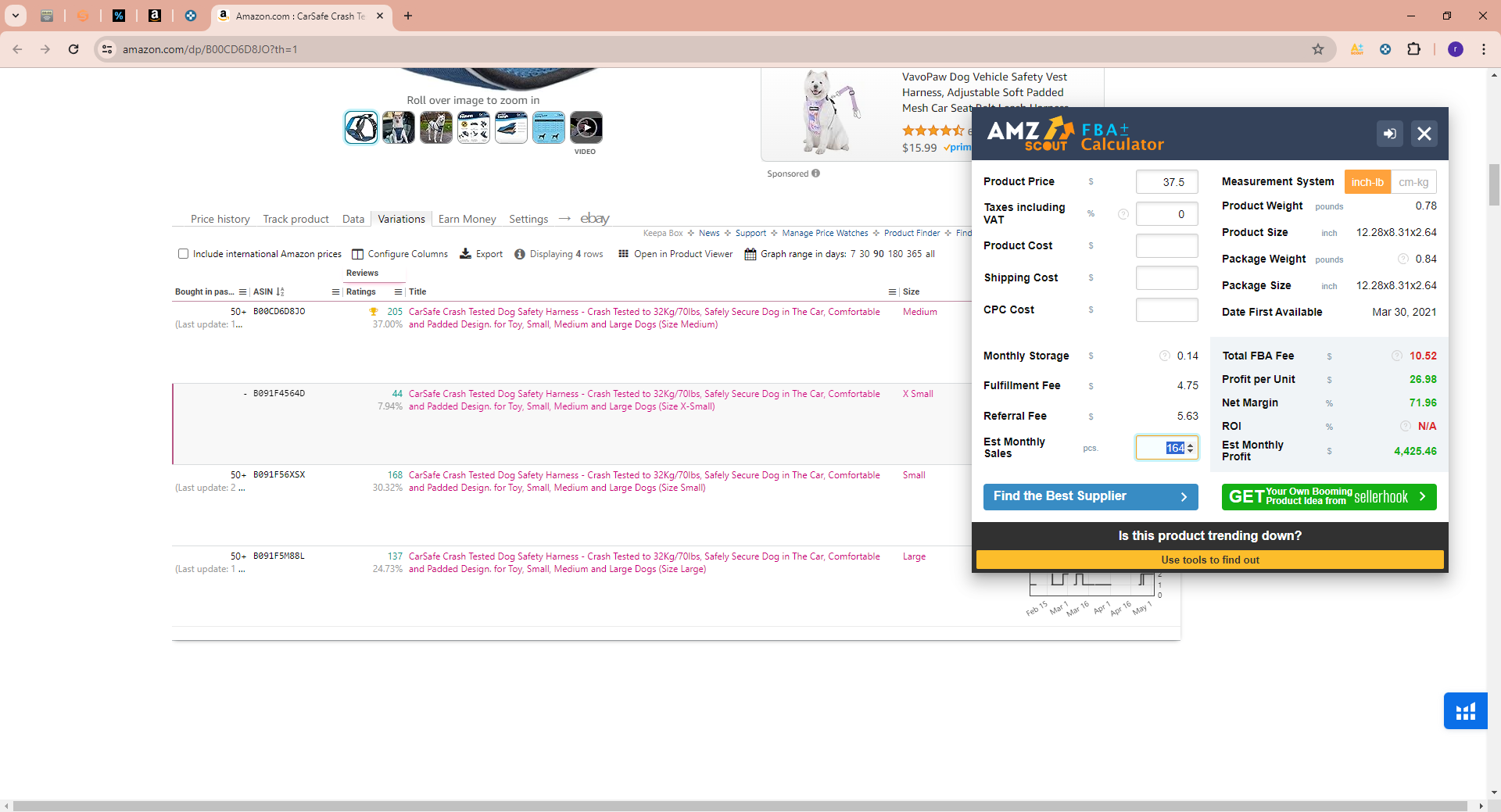
Task: Switch to the pinned Amazon tab
Action: point(155,16)
